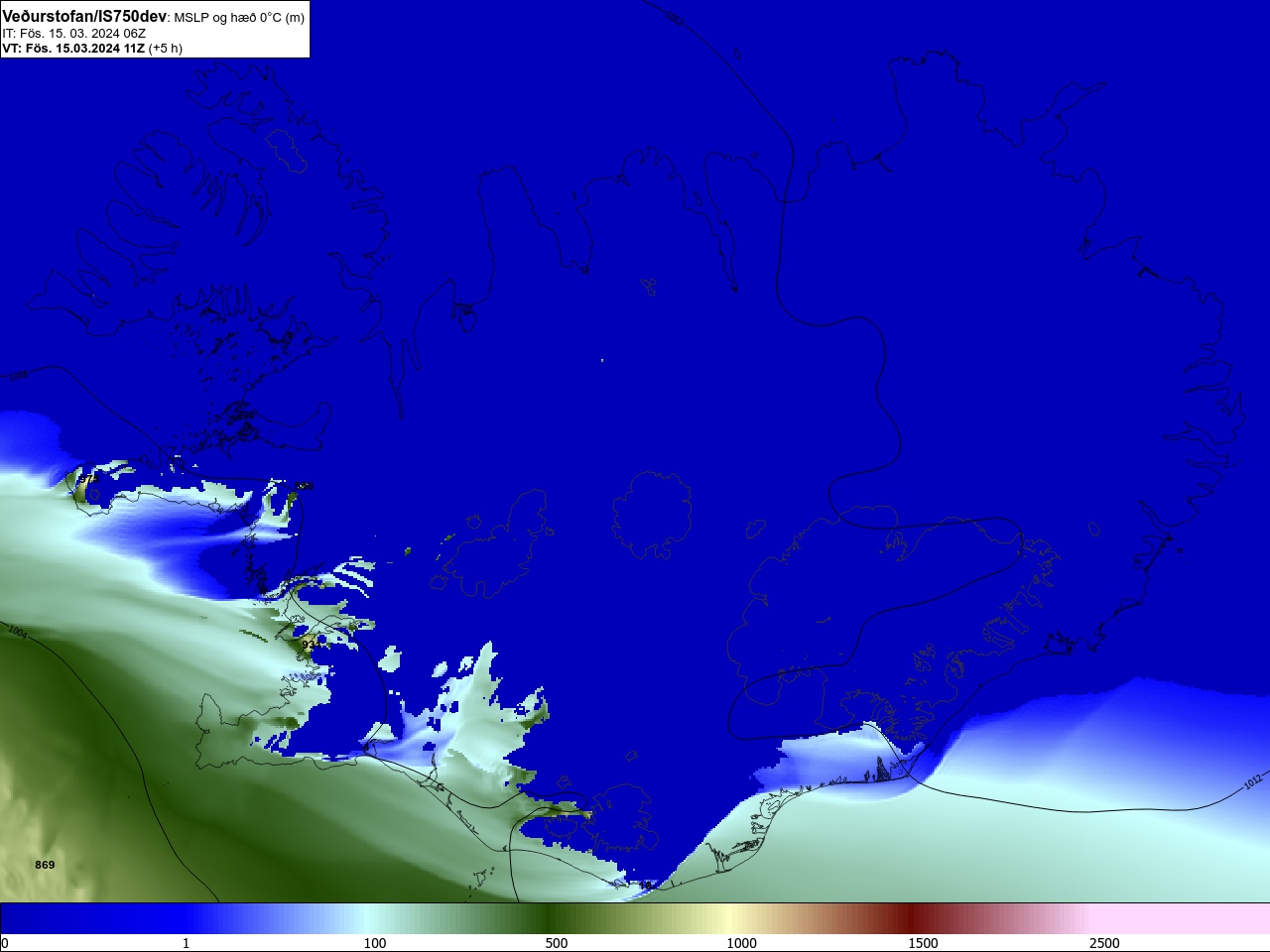Click the 931 value label on the map

tap(311, 644)
